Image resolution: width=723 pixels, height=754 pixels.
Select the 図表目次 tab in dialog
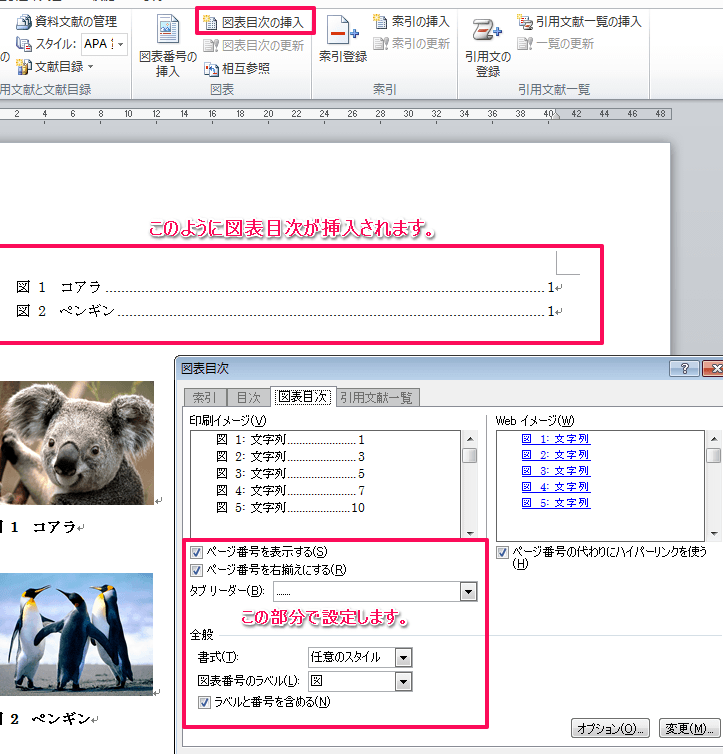(303, 397)
